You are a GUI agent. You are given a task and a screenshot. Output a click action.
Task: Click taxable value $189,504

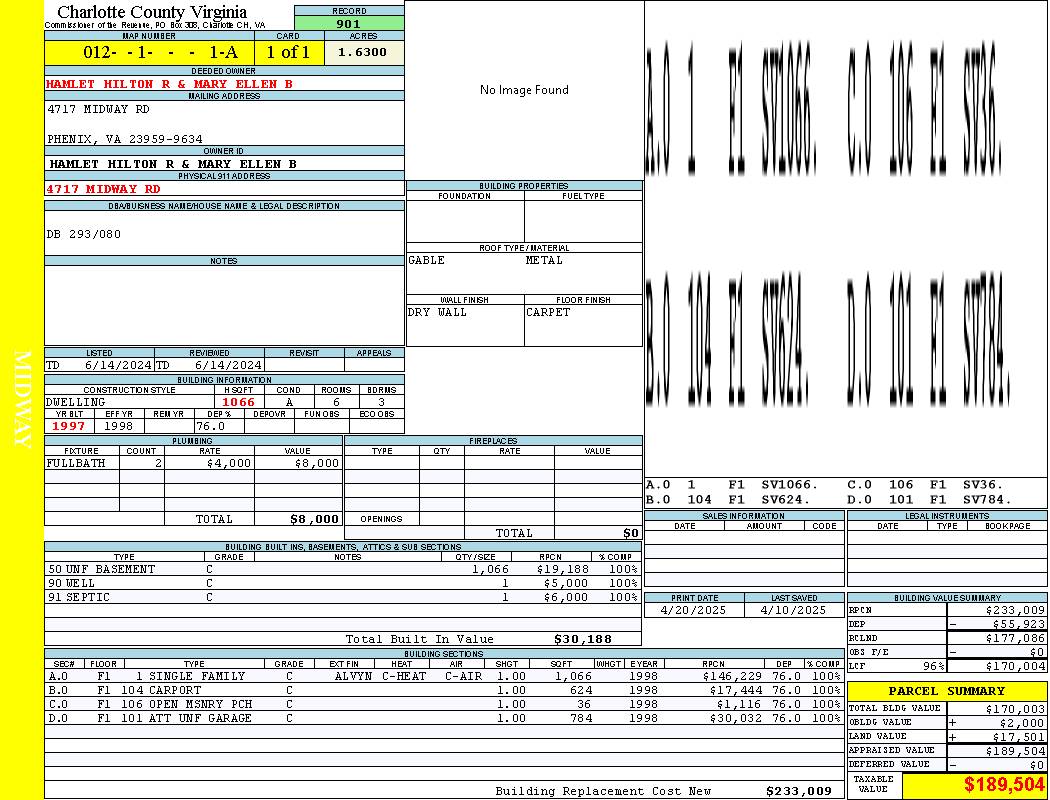[1004, 785]
